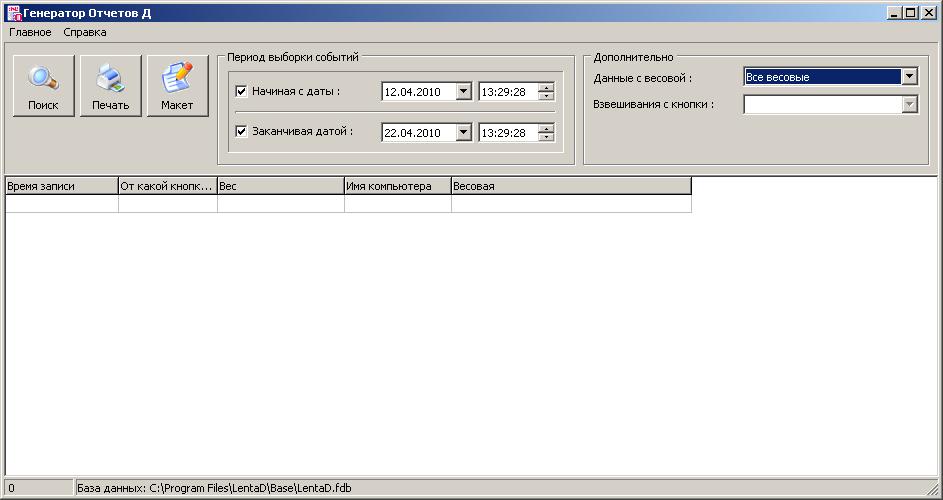Viewport: 943px width, 500px height.
Task: Decrease end time with spinner down arrow
Action: tap(546, 137)
